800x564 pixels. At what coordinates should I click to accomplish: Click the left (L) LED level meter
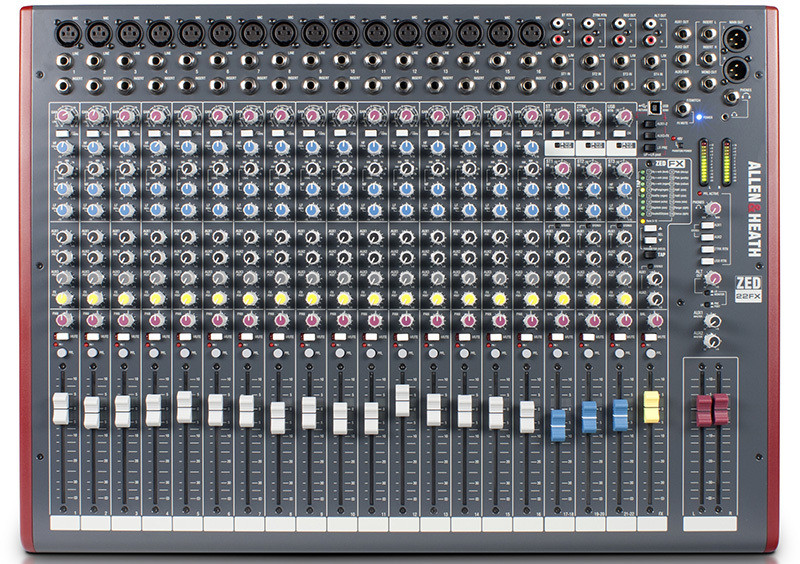[x=704, y=162]
